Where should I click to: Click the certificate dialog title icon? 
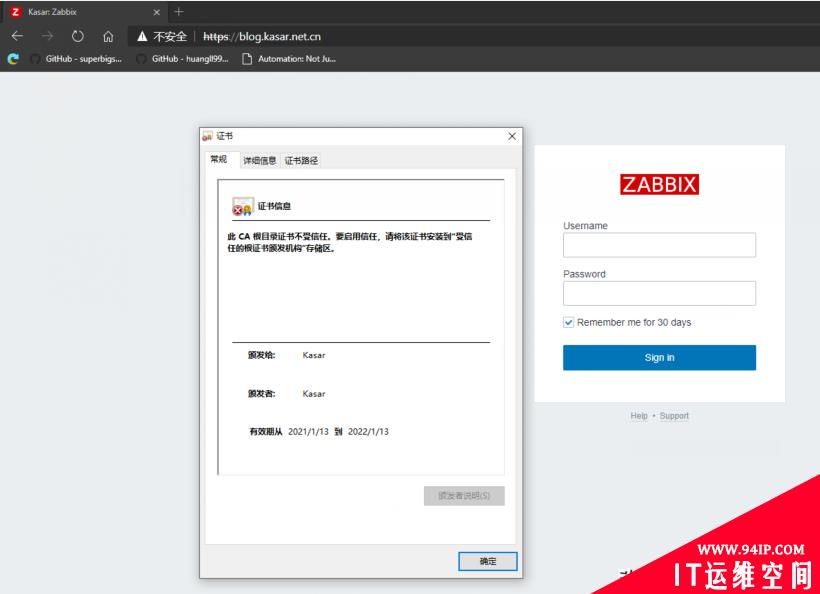coord(208,136)
